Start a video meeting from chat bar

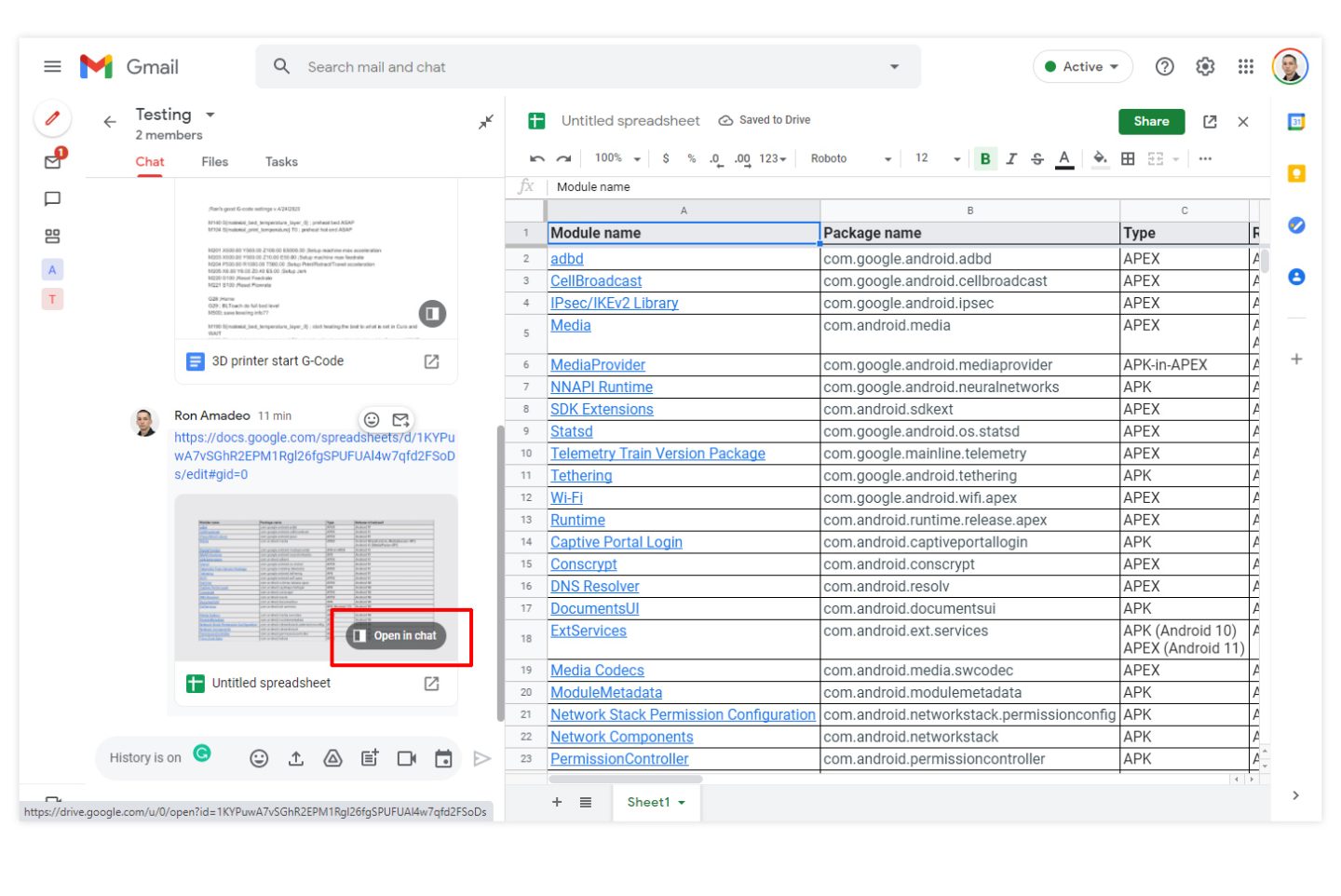(407, 758)
